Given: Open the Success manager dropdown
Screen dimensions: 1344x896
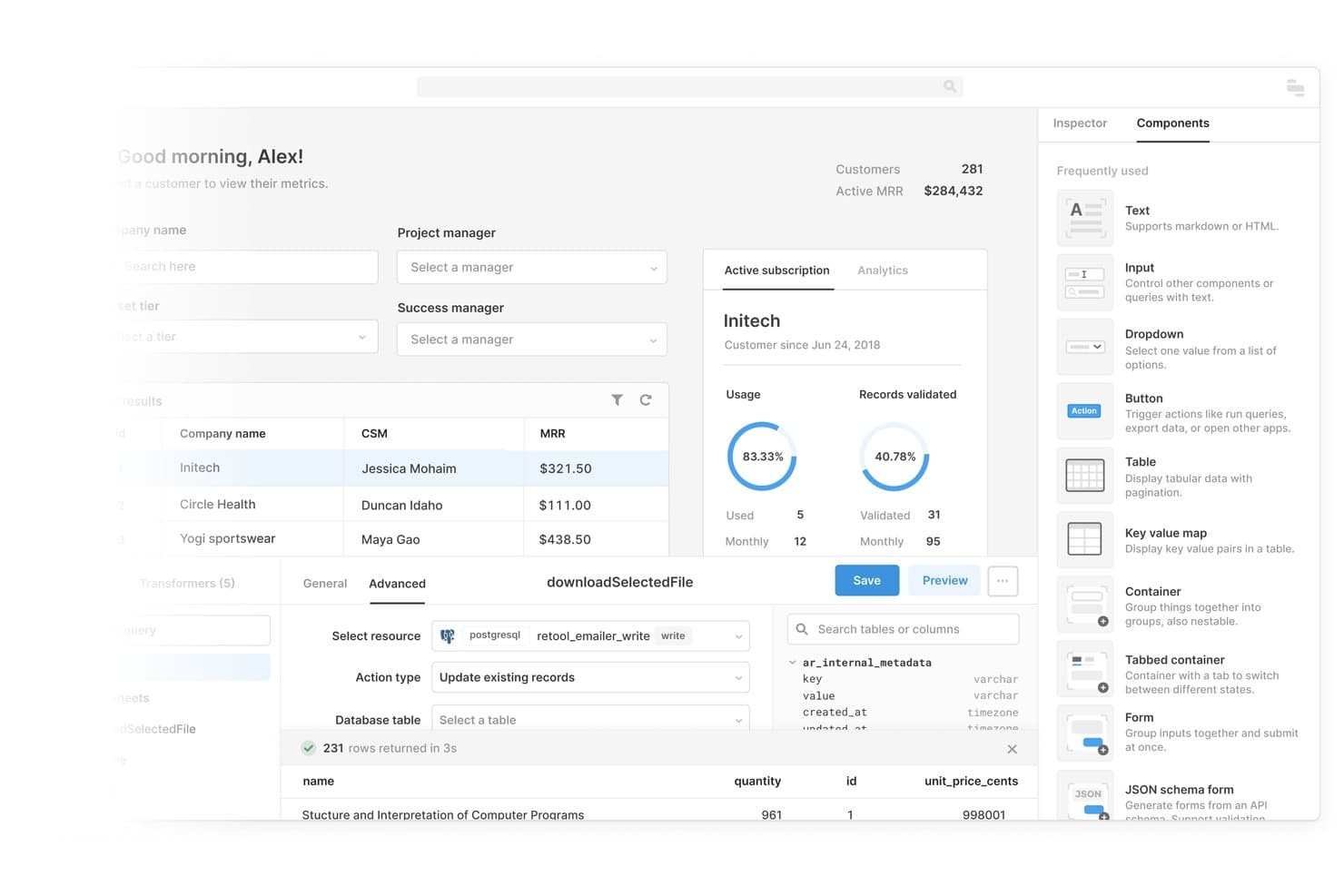Looking at the screenshot, I should [x=532, y=340].
